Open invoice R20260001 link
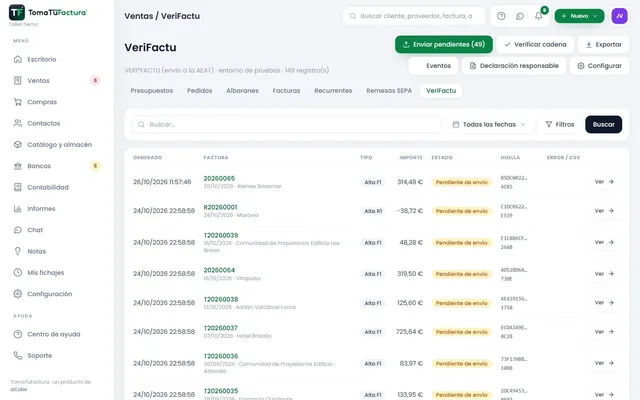This screenshot has height=400, width=640. 220,207
